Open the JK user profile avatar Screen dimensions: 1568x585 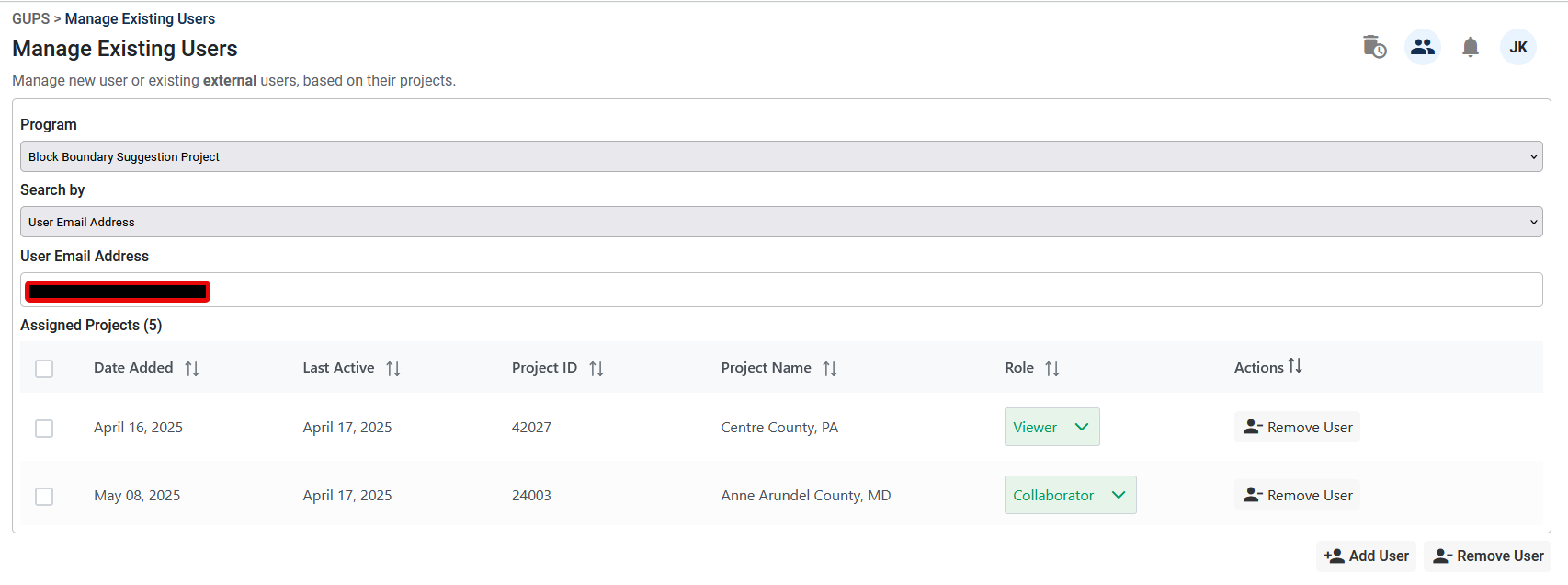click(x=1517, y=47)
